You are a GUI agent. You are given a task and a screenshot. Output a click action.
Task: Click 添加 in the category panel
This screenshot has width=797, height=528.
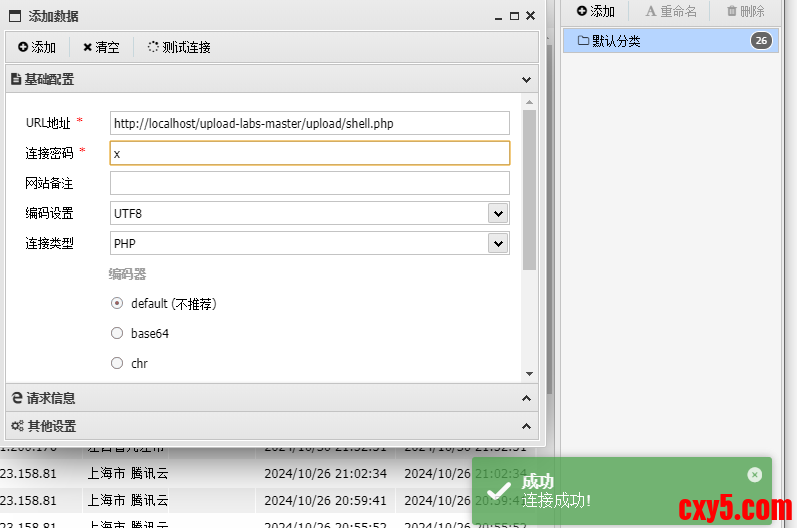point(596,11)
